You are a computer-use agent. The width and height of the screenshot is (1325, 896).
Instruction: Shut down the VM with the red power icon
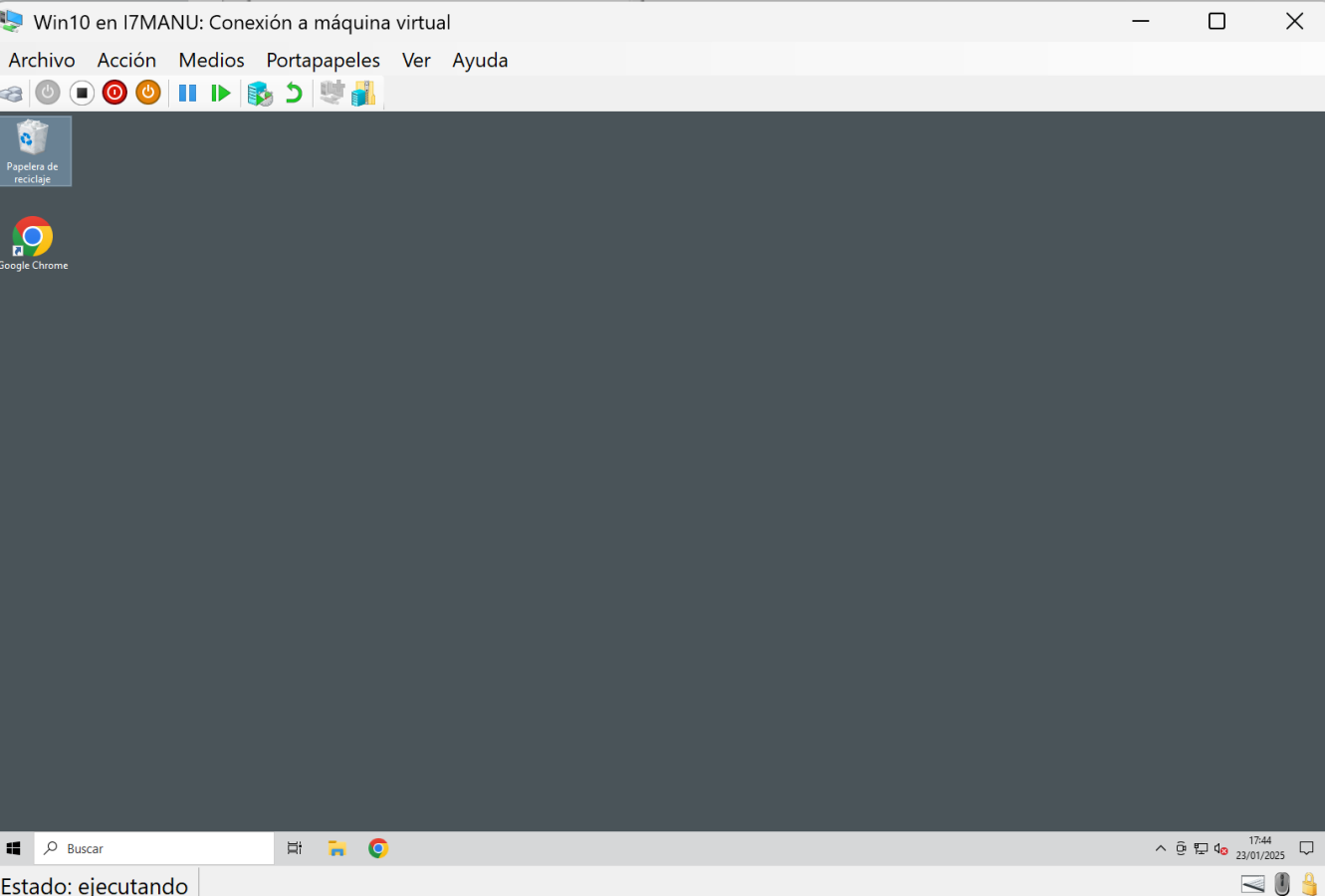(x=114, y=94)
